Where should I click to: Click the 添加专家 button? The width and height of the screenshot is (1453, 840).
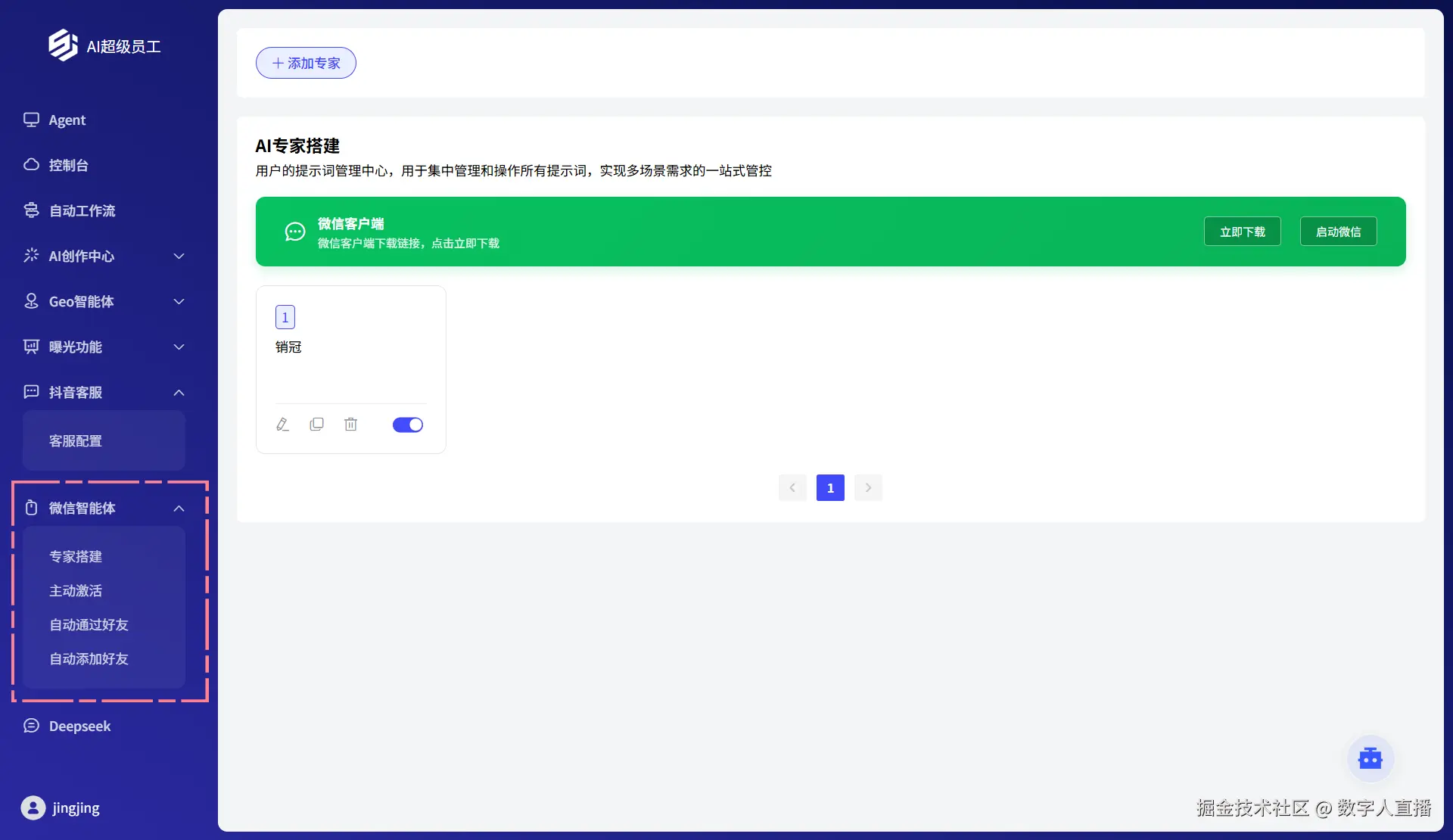click(x=306, y=63)
